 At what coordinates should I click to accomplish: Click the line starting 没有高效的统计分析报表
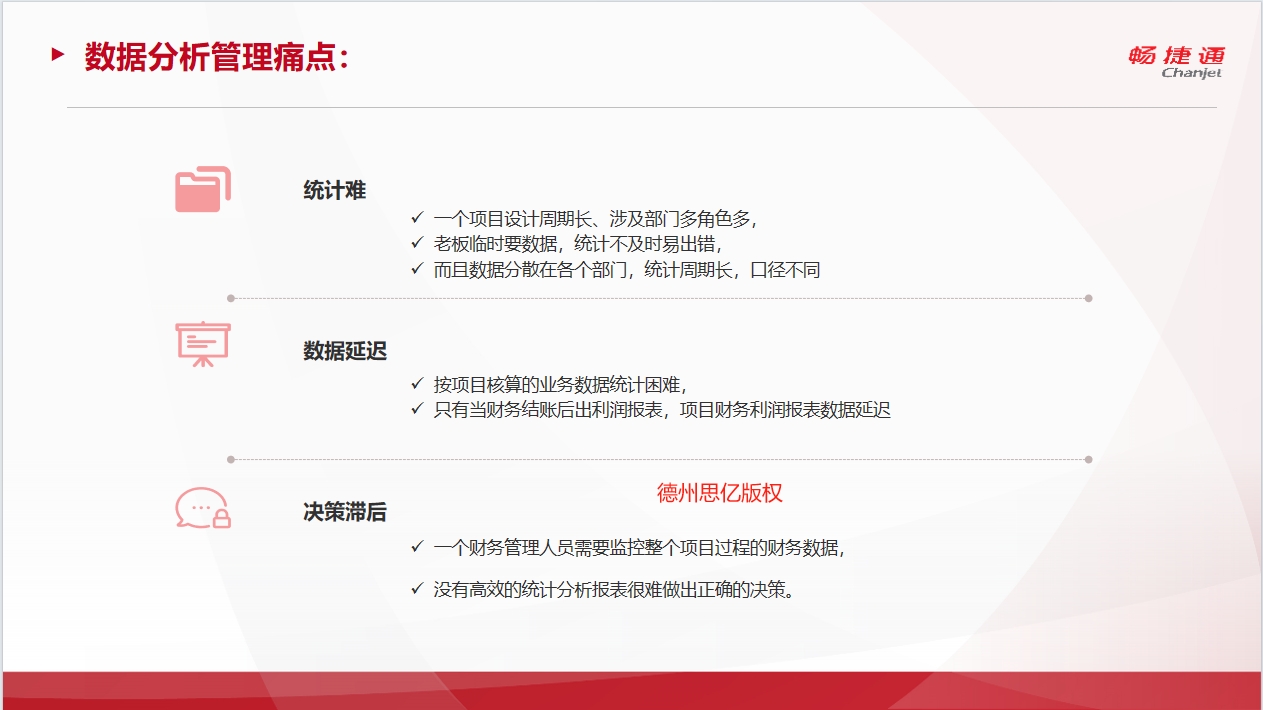[x=614, y=589]
